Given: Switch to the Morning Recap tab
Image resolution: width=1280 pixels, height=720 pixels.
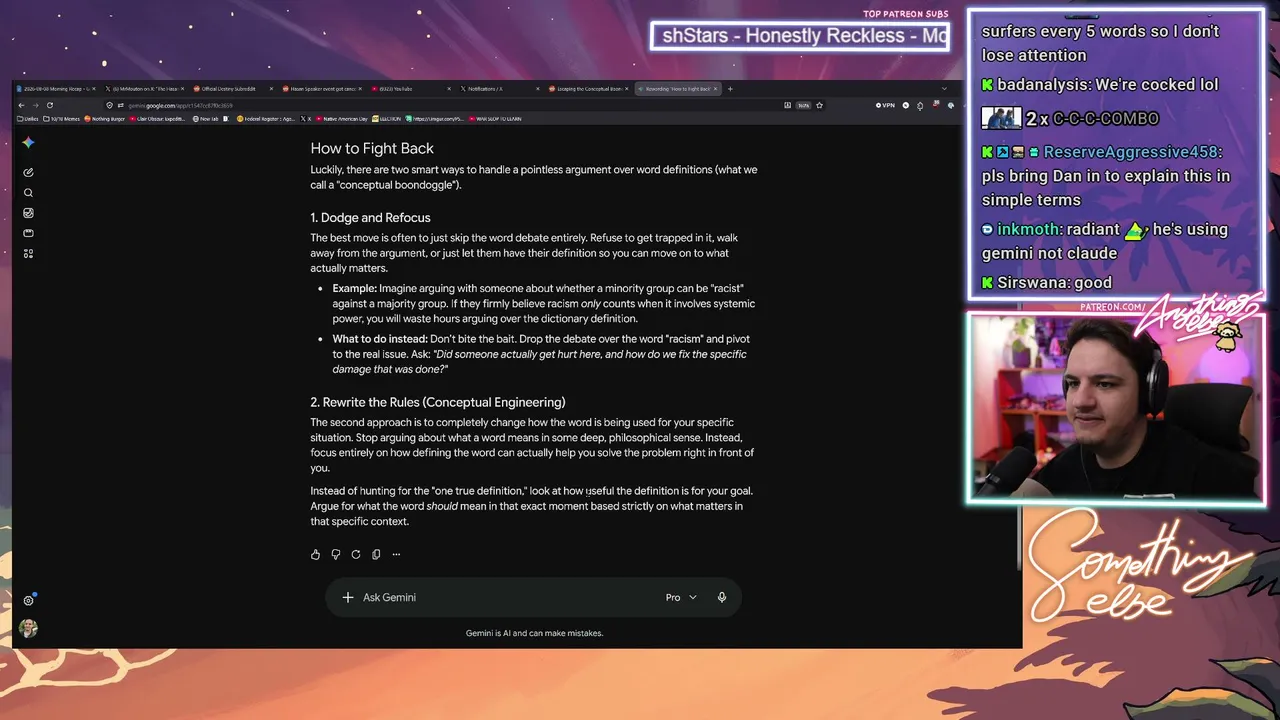Looking at the screenshot, I should (x=58, y=89).
